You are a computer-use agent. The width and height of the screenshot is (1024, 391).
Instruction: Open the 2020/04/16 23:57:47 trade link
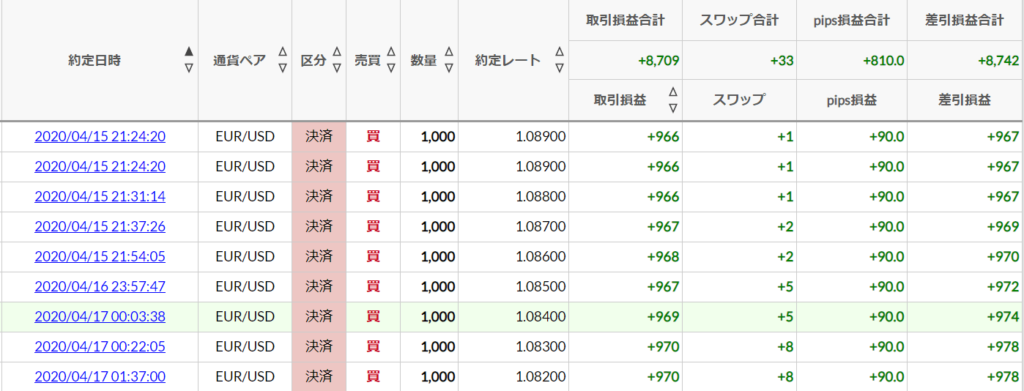pyautogui.click(x=100, y=287)
